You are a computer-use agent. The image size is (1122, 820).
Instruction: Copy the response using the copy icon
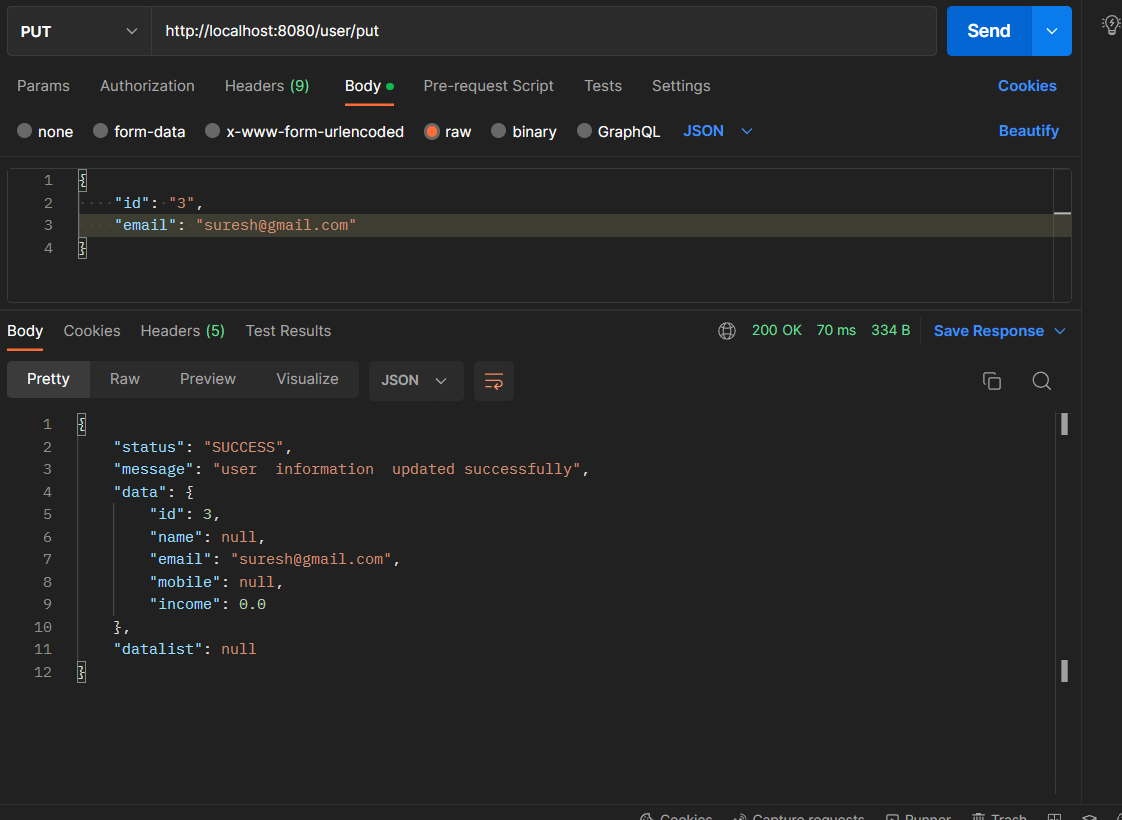click(x=992, y=381)
